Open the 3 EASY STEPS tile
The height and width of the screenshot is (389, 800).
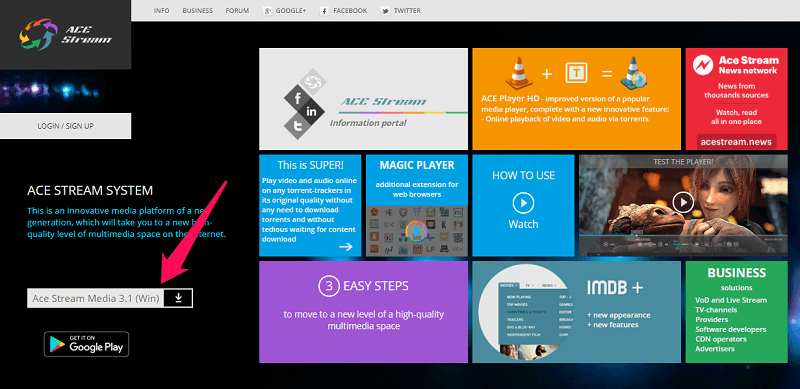[x=363, y=312]
